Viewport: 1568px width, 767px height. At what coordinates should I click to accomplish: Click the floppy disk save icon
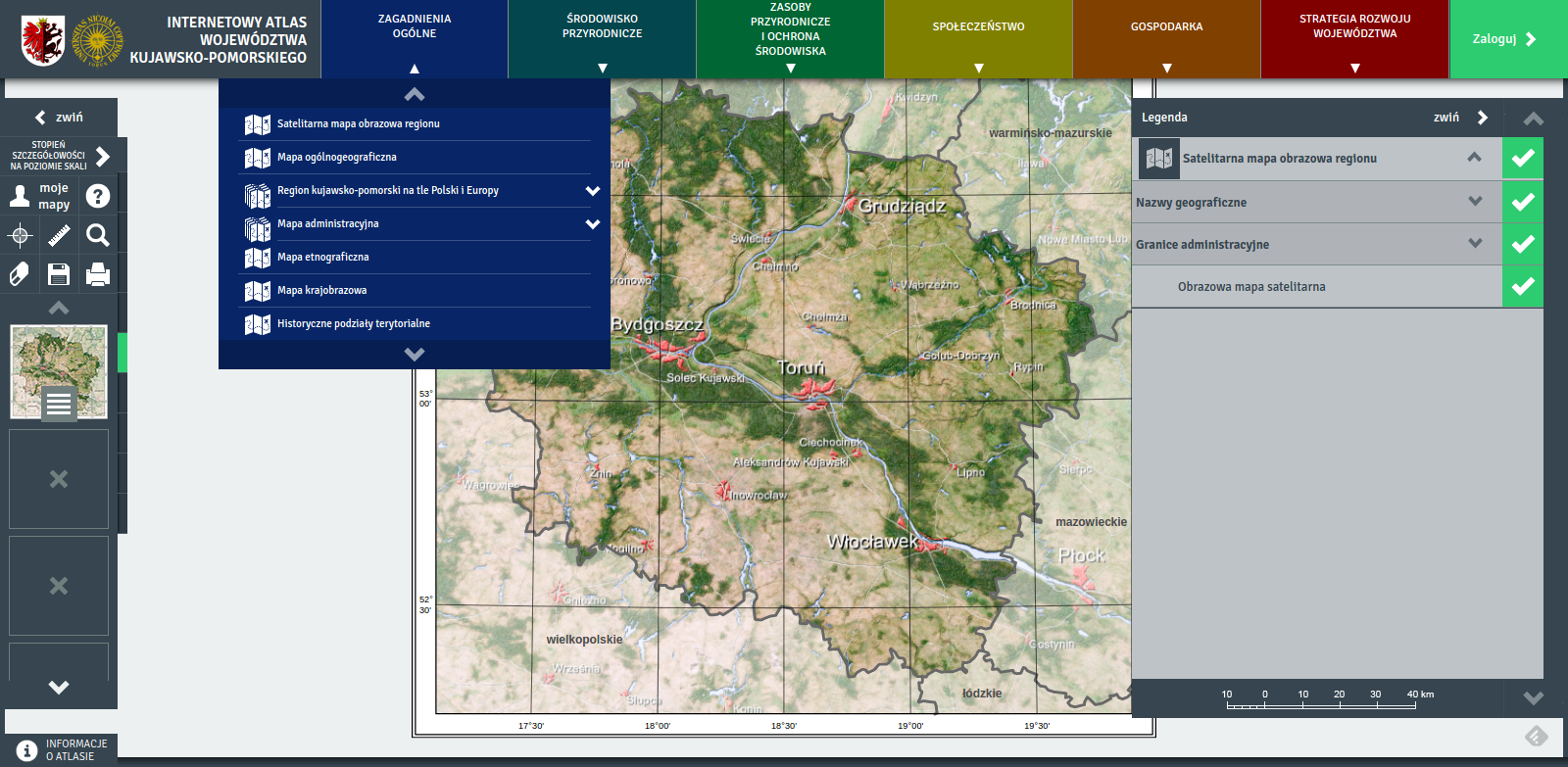(x=59, y=274)
